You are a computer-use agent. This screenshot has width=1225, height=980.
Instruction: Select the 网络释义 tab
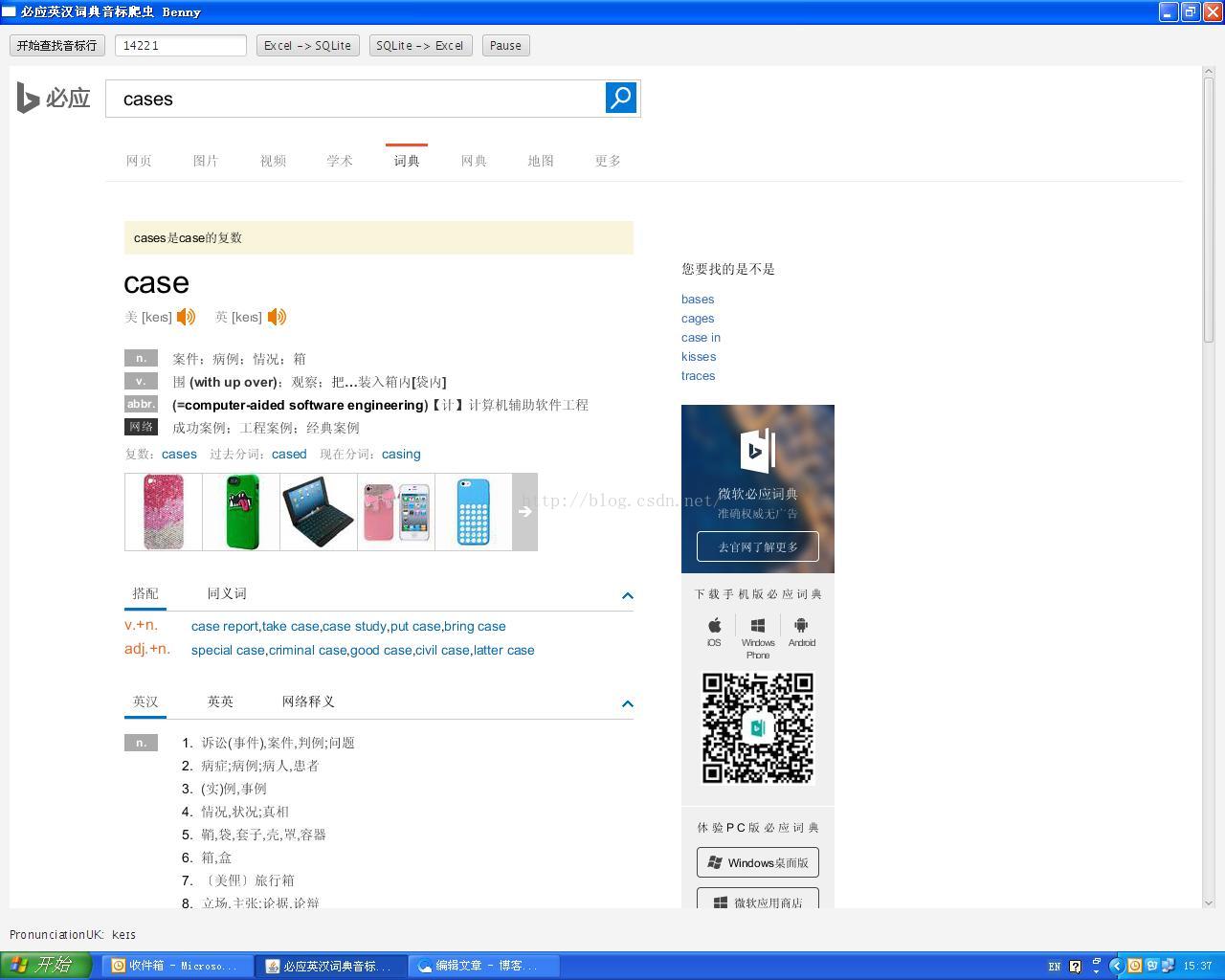click(x=308, y=702)
